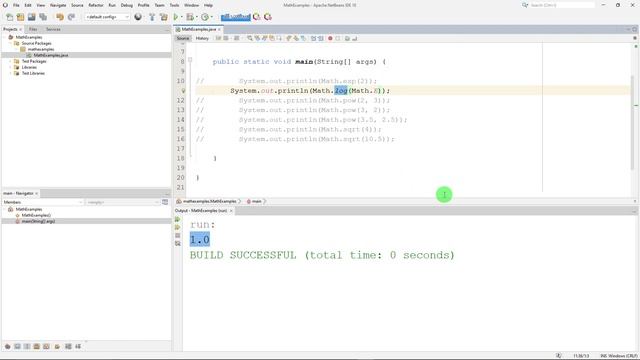Collapse main method fold on line 8
The width and height of the screenshot is (640, 360).
coord(190,60)
